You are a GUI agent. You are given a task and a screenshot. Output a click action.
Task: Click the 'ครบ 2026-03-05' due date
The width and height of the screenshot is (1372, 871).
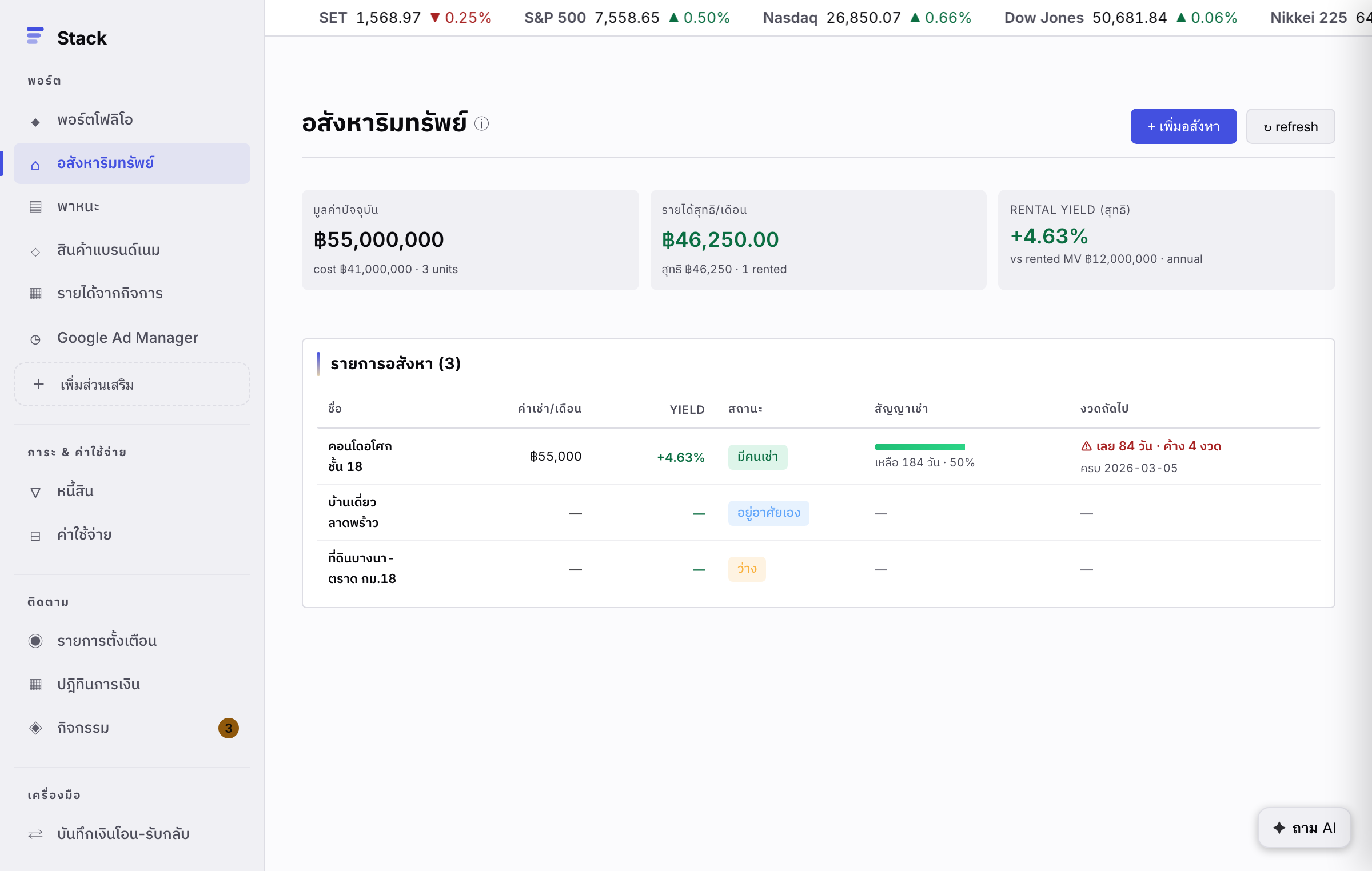pyautogui.click(x=1128, y=468)
